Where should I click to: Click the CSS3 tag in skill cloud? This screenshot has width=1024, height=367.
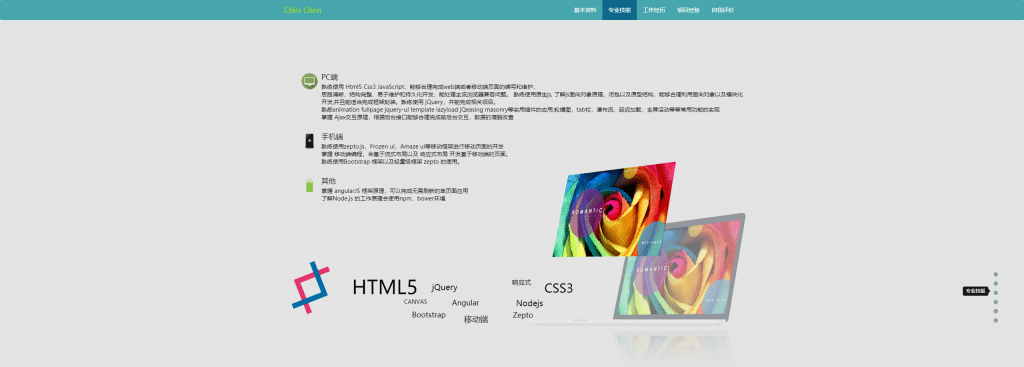558,288
